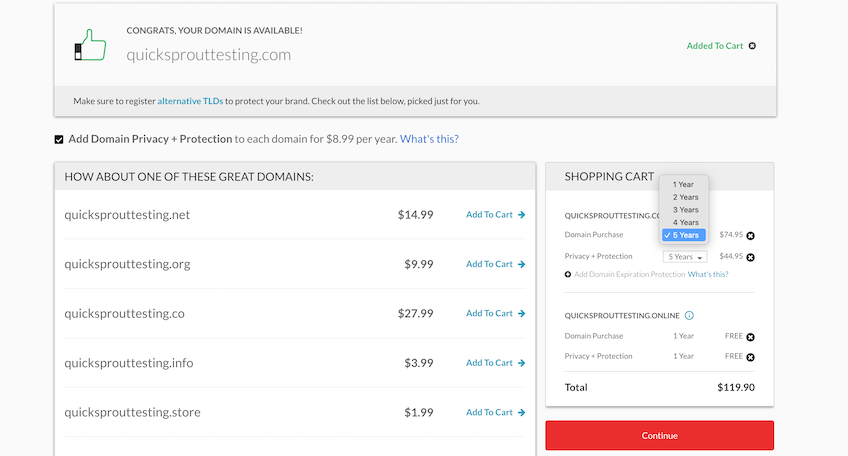Click the thumbs-up domain available icon
848x456 pixels.
tap(90, 45)
